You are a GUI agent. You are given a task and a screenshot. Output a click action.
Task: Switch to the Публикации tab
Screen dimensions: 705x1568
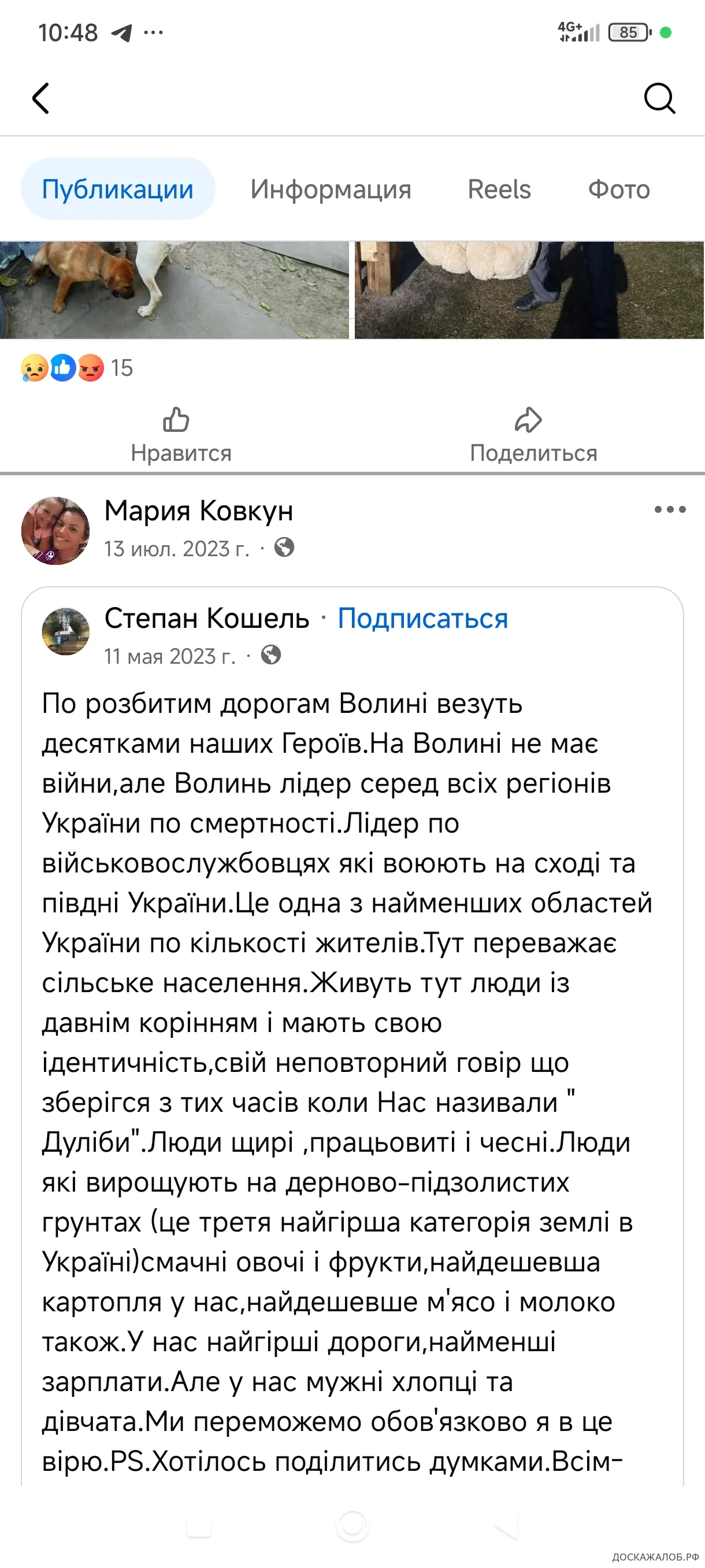[x=118, y=189]
